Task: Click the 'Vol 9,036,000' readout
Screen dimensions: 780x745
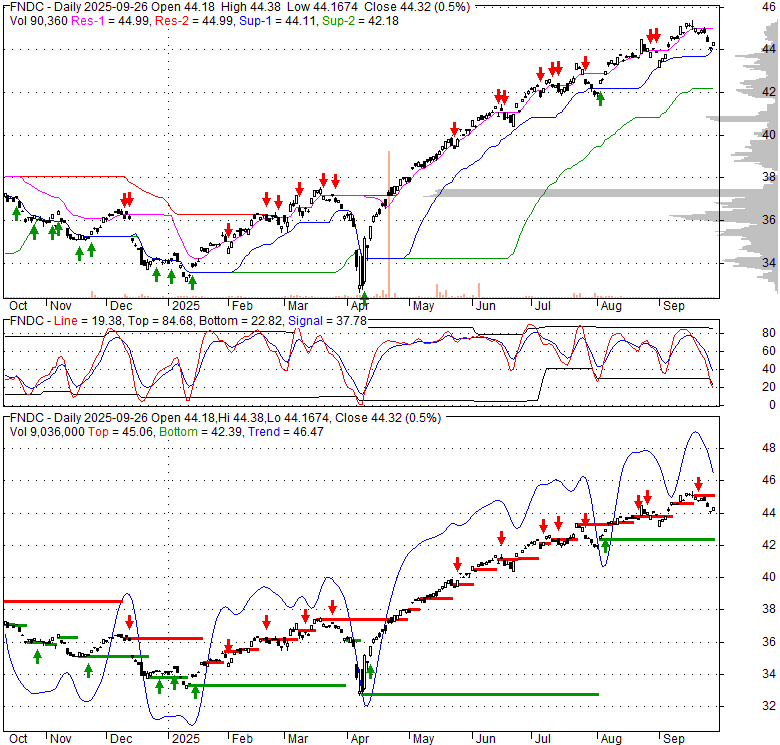Action: tap(47, 432)
